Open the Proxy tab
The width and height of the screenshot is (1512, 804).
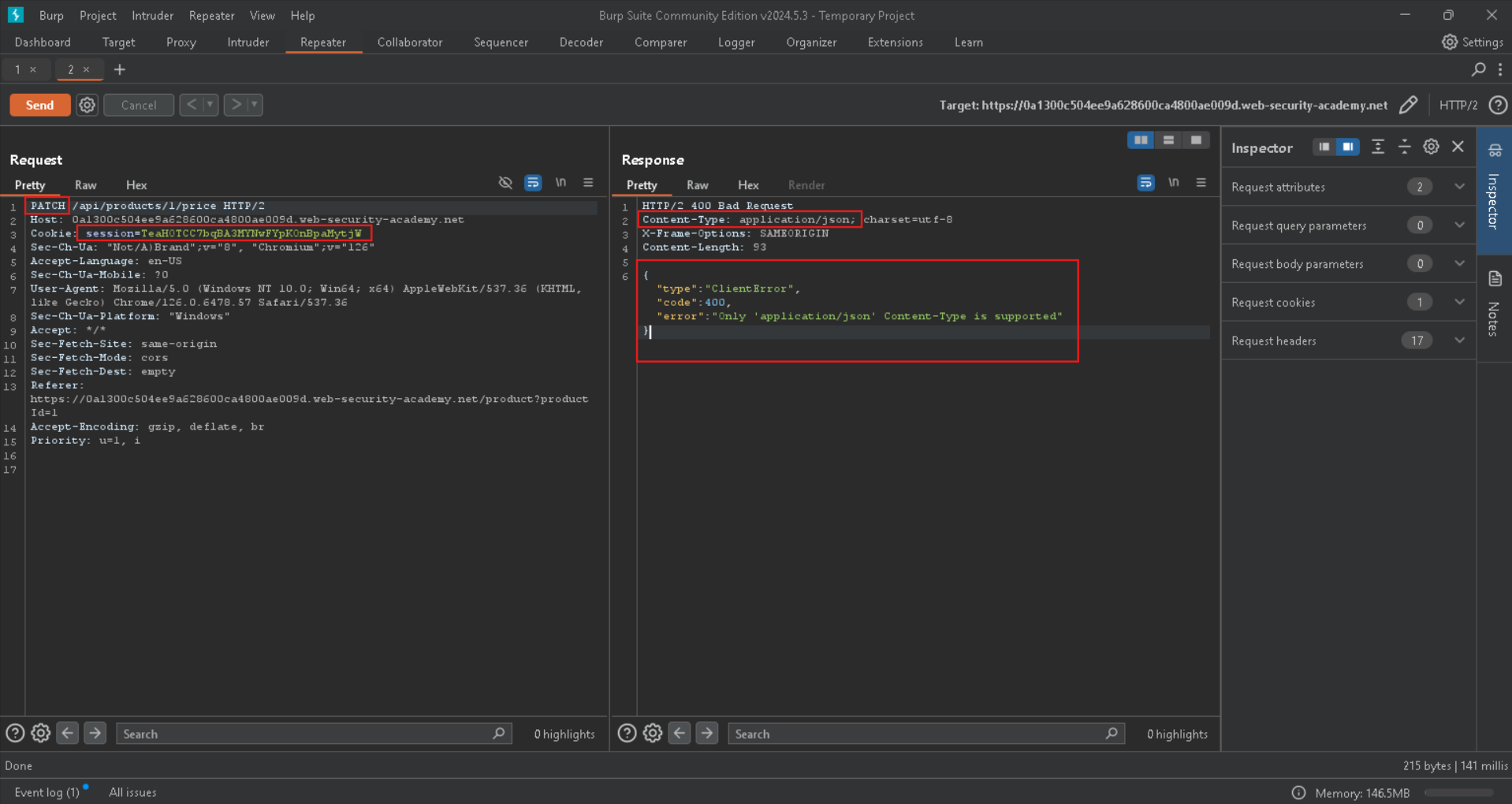(x=181, y=43)
